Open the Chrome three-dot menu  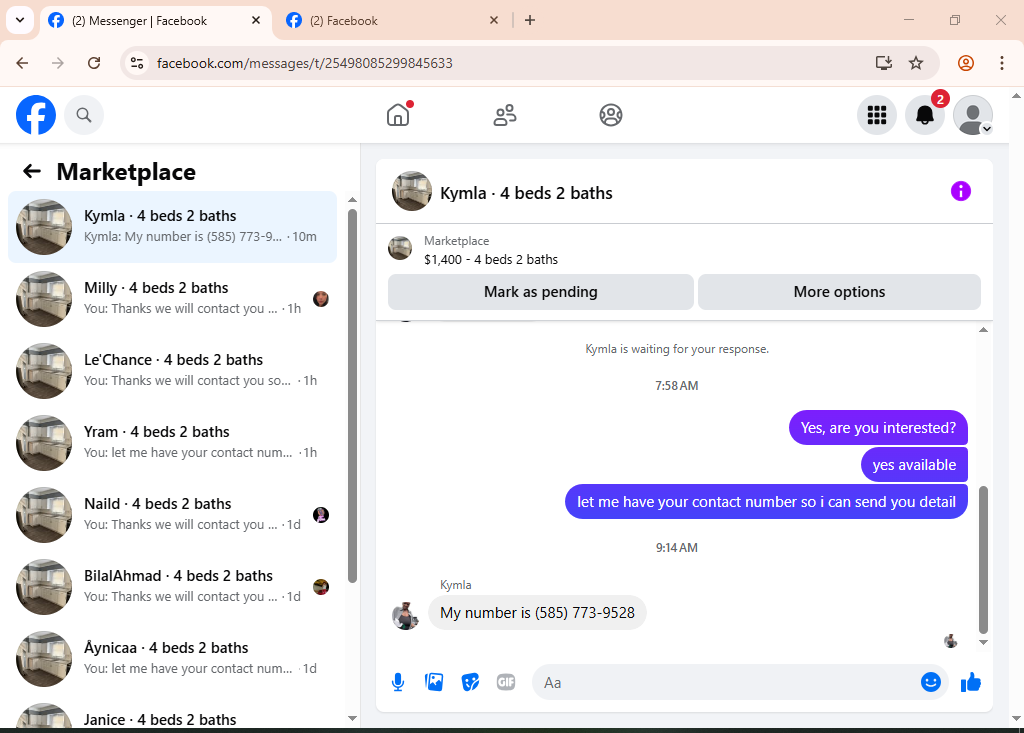click(1001, 63)
